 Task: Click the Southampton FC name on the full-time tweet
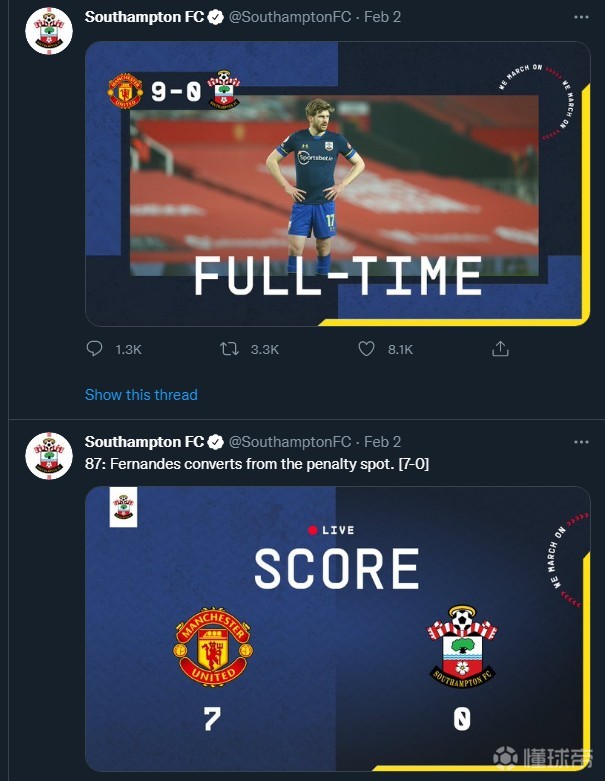pos(144,18)
